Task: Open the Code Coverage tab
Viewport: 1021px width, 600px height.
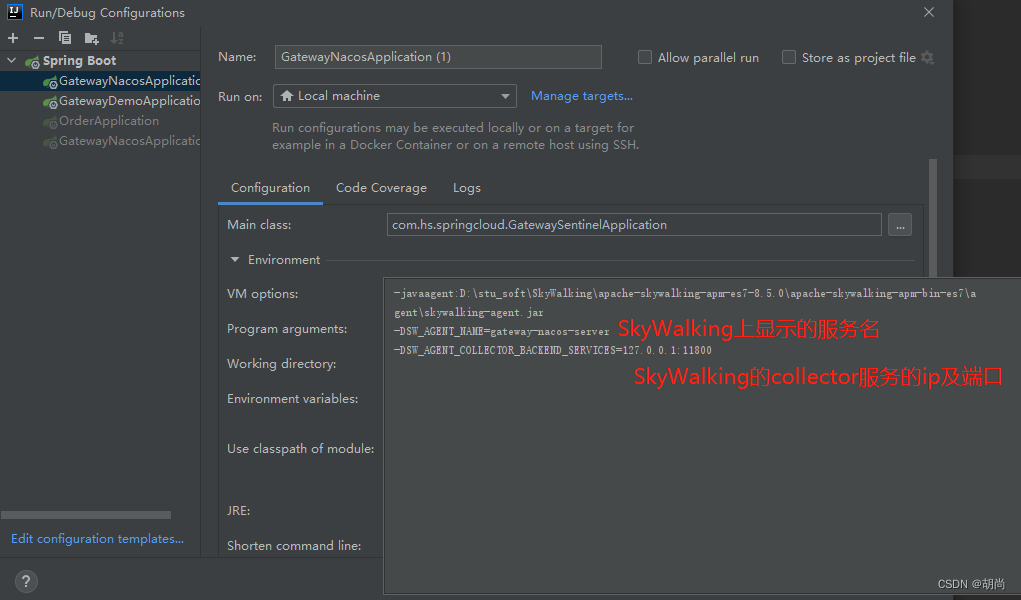Action: [x=382, y=188]
